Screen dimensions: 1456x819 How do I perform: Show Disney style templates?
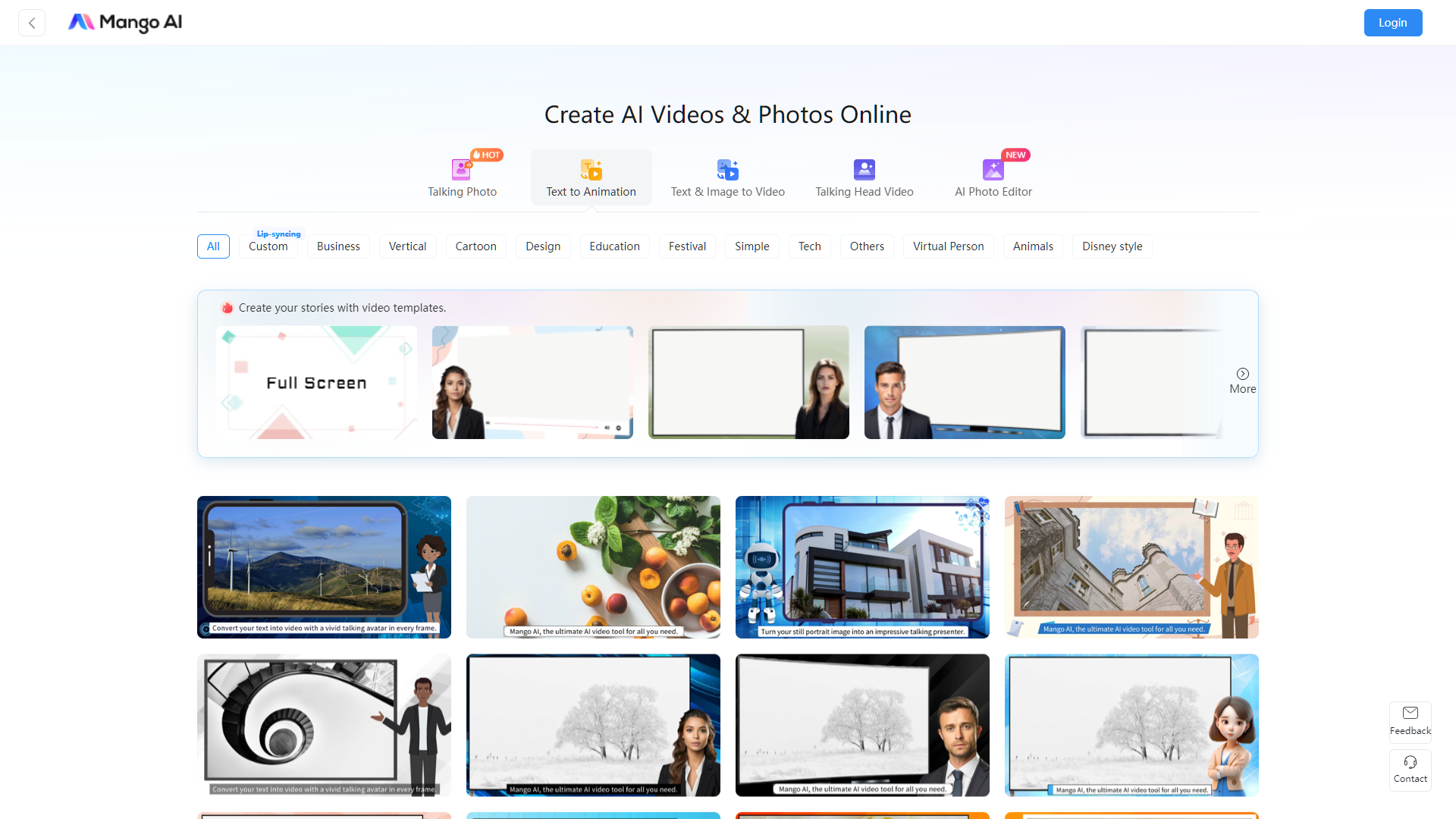[x=1112, y=246]
